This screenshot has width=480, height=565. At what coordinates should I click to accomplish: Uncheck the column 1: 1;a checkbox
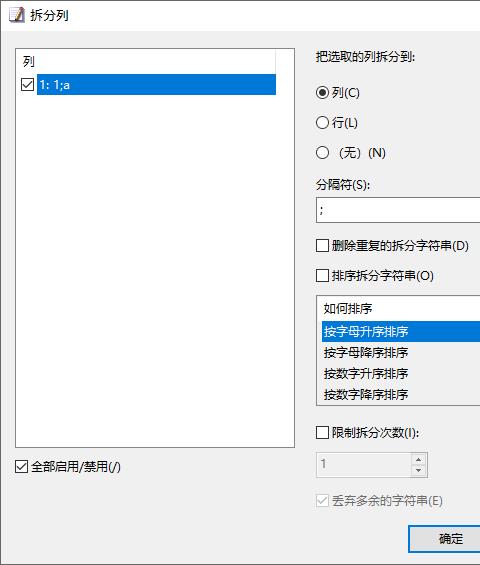[27, 85]
